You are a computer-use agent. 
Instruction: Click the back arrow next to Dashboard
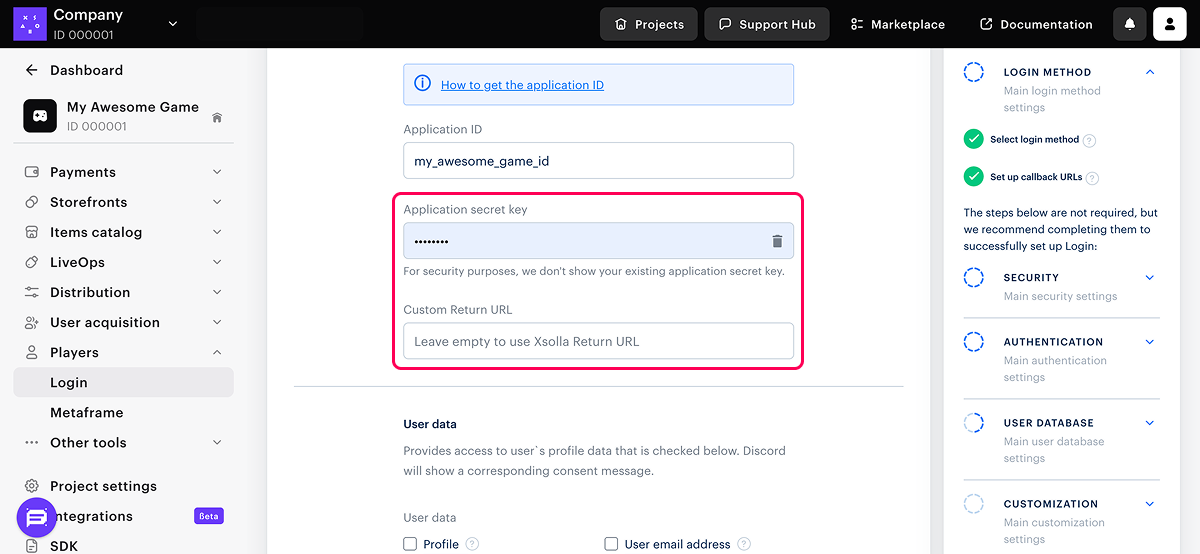click(31, 70)
